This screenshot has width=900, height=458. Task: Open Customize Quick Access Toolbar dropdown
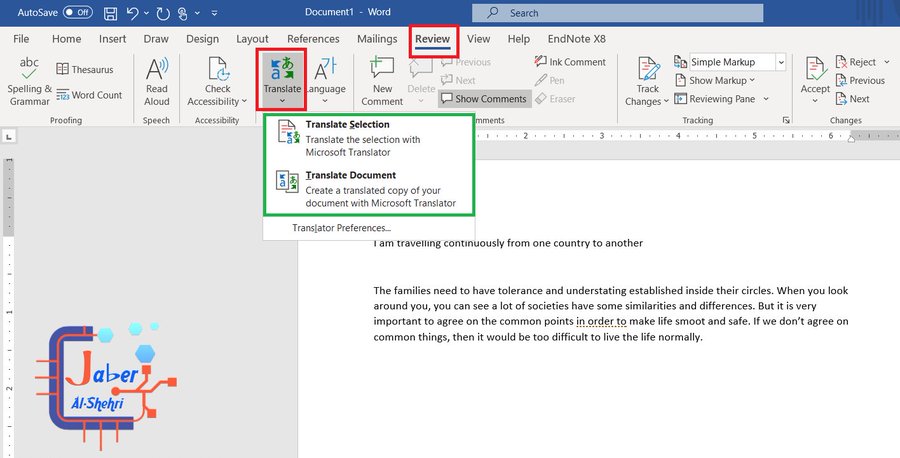pos(214,13)
